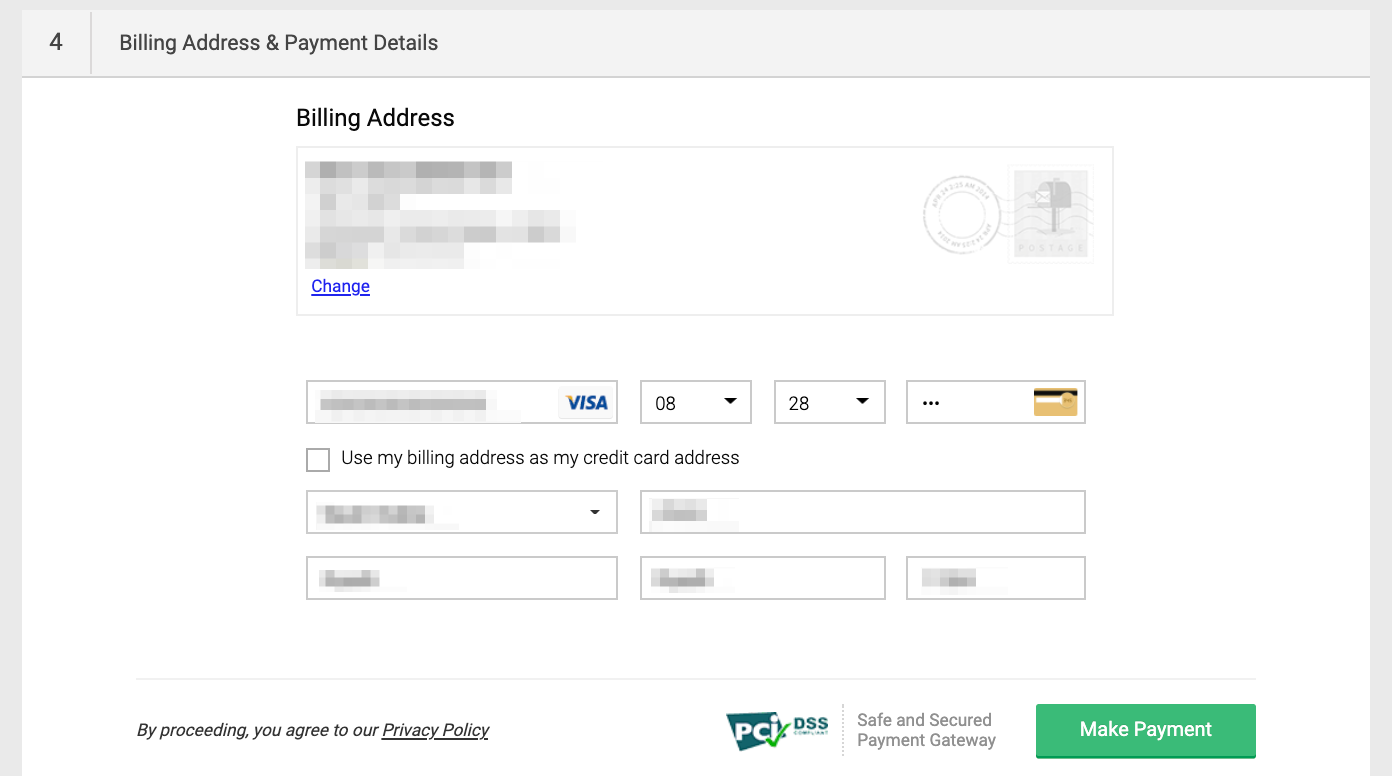Viewport: 1392px width, 776px height.
Task: Enable use billing address as credit card address
Action: [318, 459]
